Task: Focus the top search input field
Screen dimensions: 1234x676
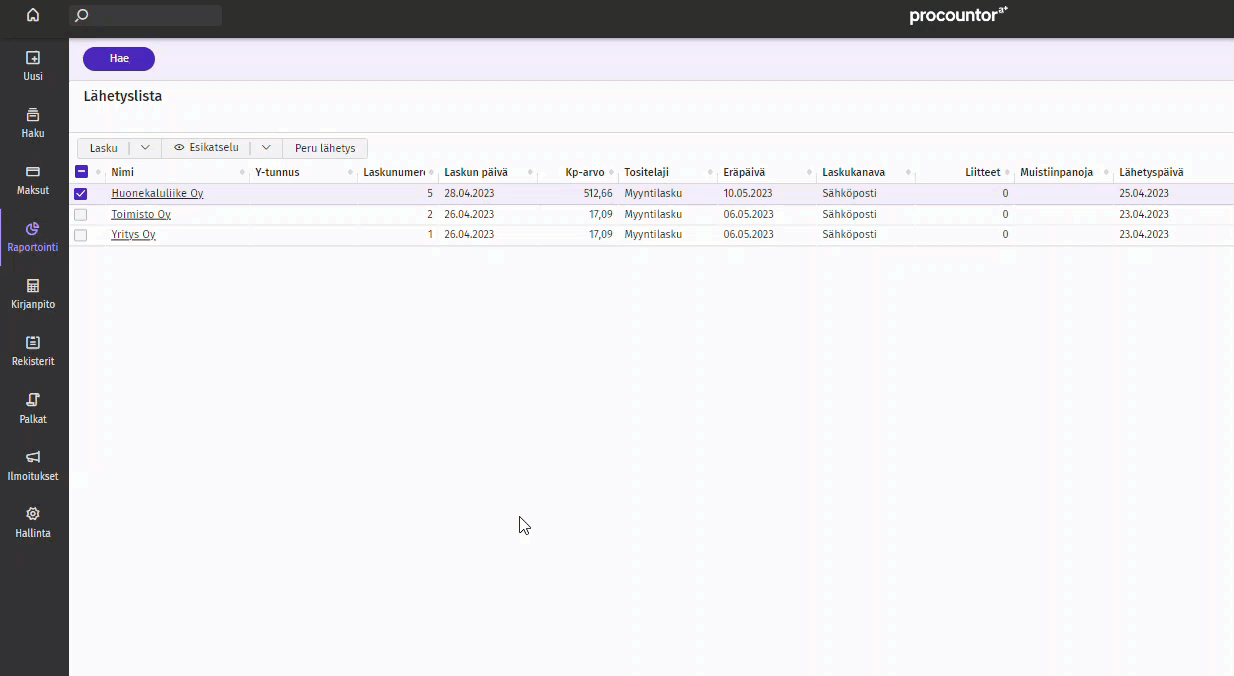Action: coord(146,16)
